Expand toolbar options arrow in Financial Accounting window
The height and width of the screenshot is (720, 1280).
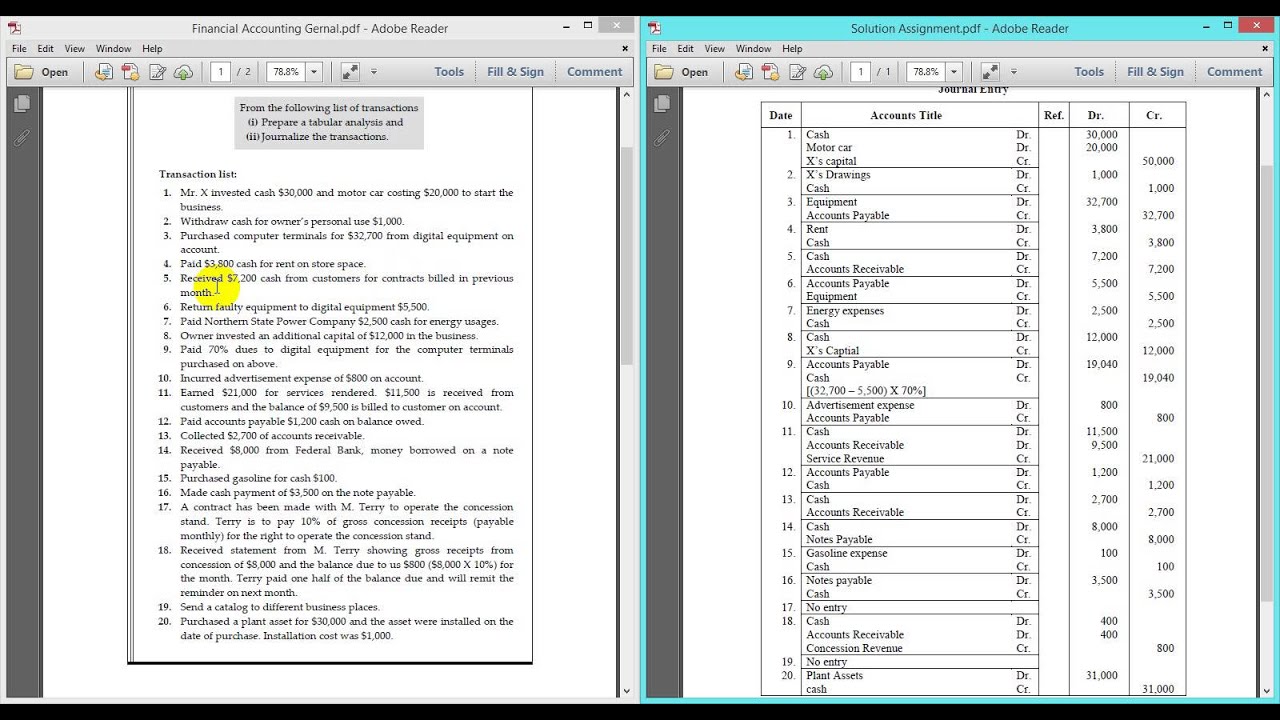[x=374, y=72]
